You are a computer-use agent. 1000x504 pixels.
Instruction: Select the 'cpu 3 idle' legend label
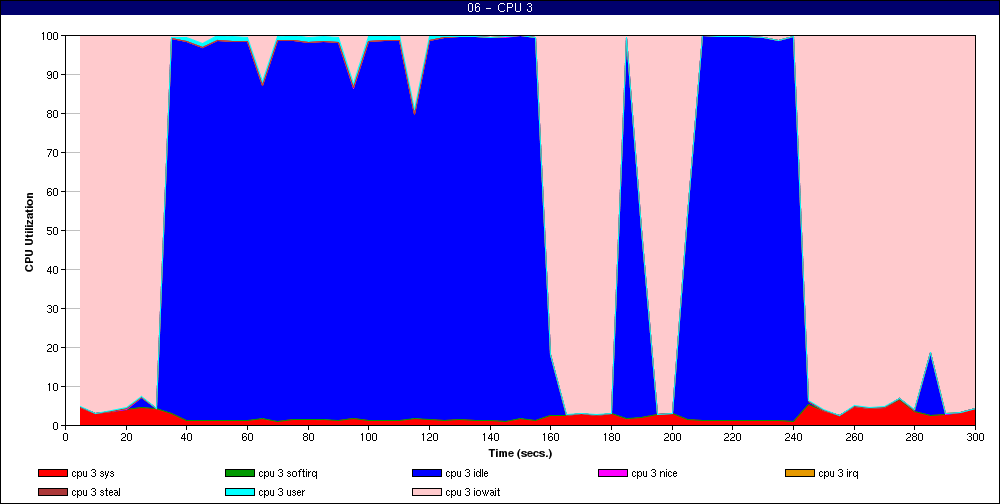coord(467,473)
